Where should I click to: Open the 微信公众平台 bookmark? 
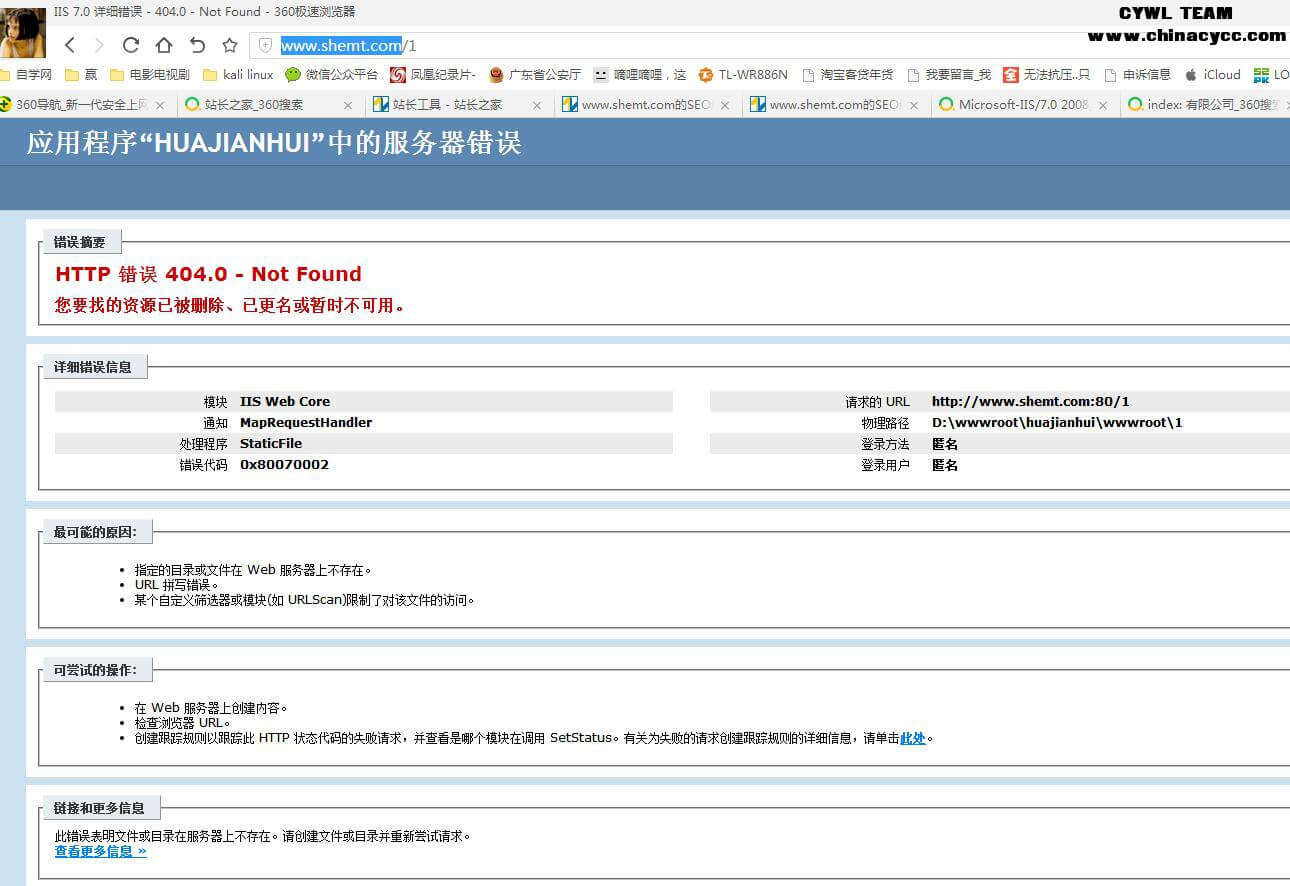332,75
